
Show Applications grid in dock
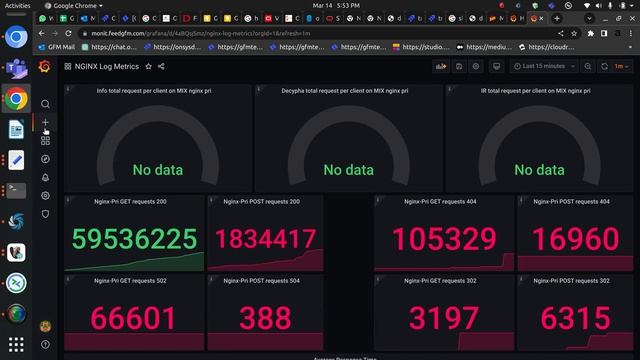pyautogui.click(x=16, y=344)
